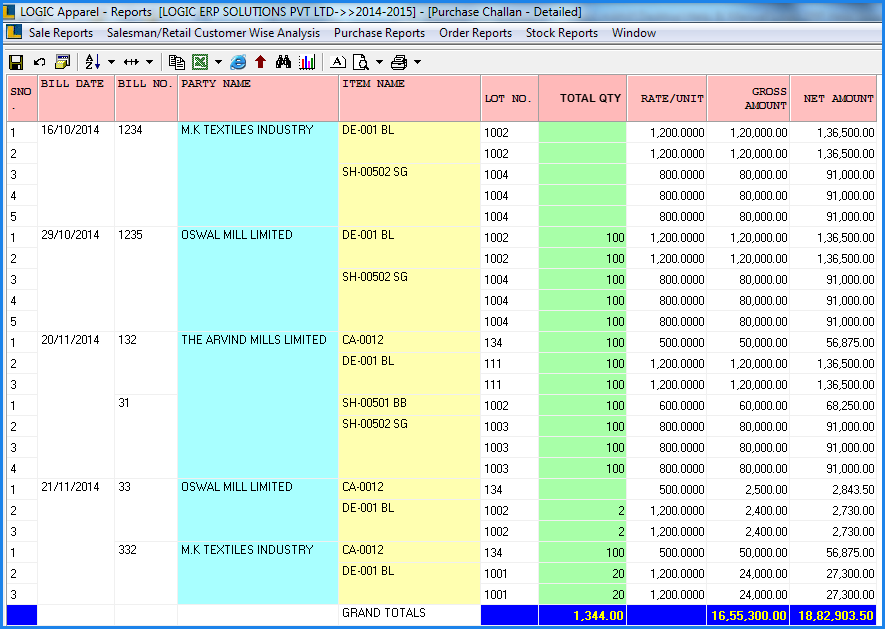Open Salesman/Retail Customer Wise Analysis menu
Screen dimensions: 885x629
click(213, 33)
